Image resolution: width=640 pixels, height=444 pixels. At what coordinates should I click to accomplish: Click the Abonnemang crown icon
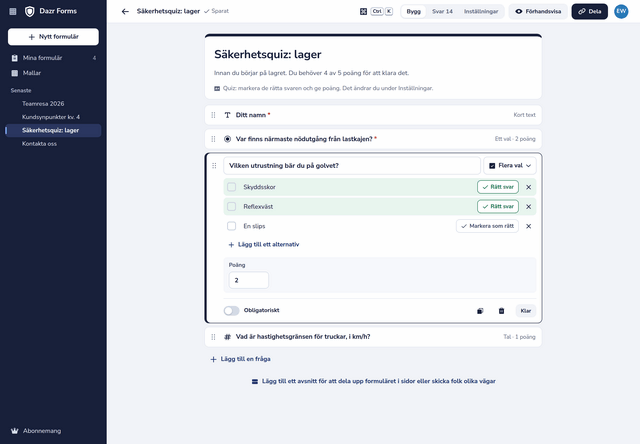15,431
